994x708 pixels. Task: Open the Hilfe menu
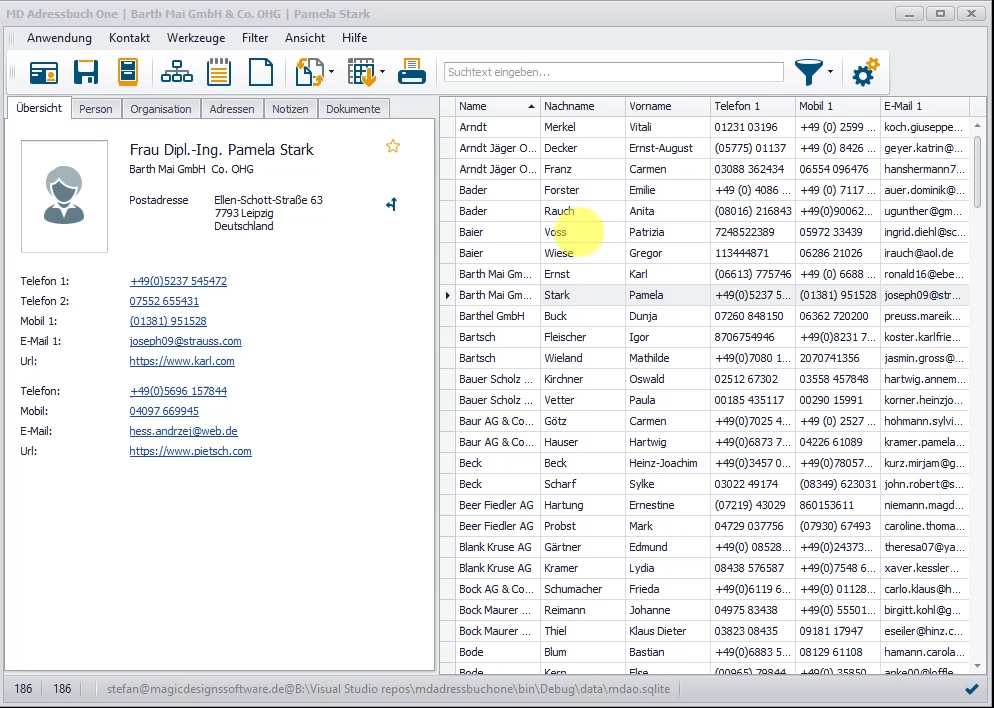(354, 38)
